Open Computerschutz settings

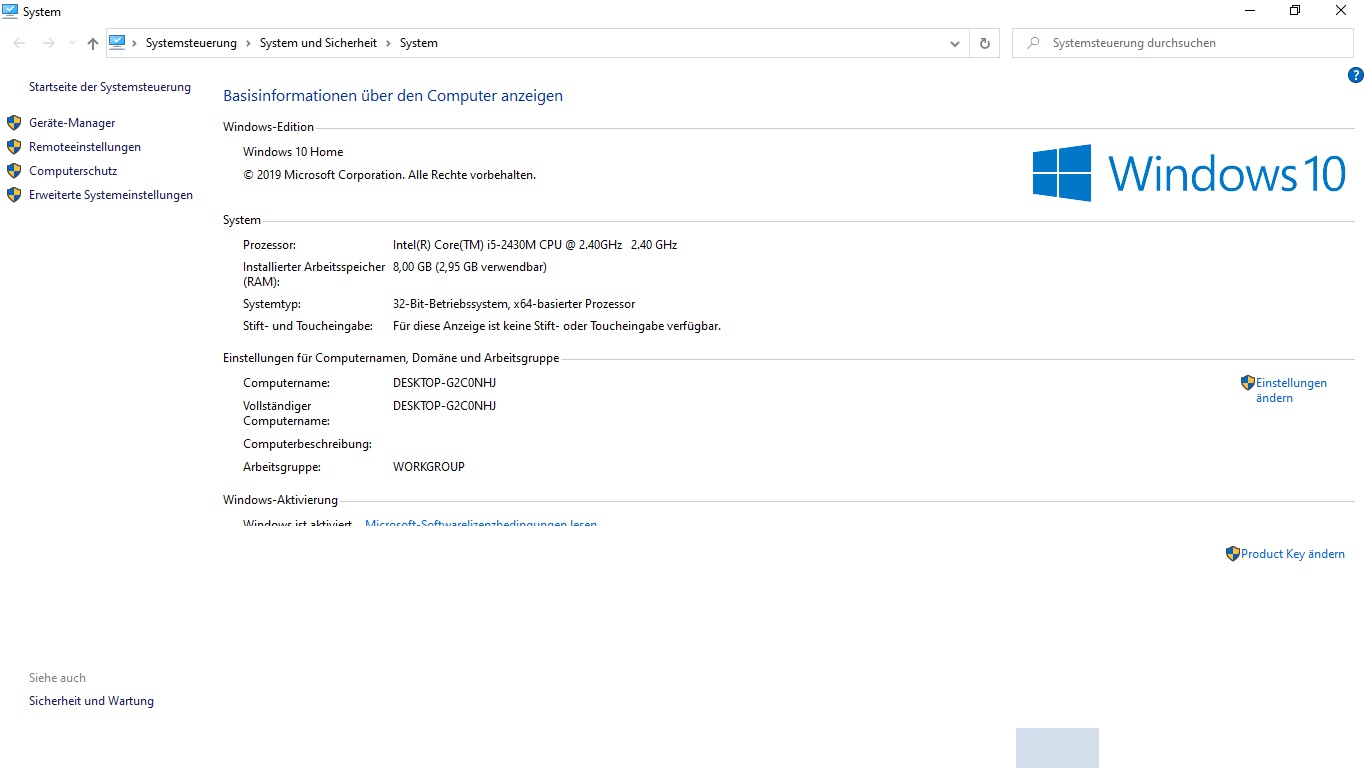tap(73, 171)
